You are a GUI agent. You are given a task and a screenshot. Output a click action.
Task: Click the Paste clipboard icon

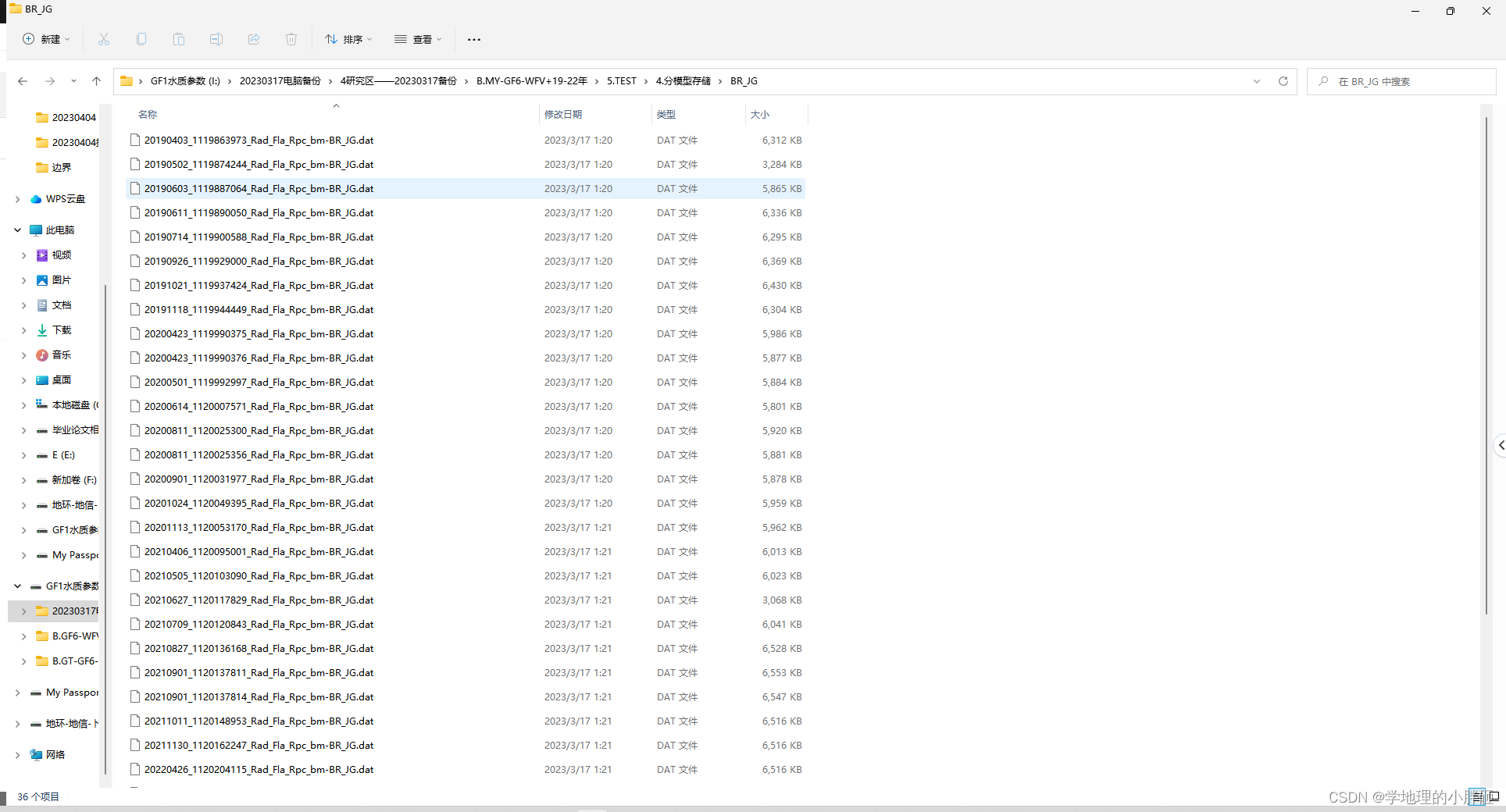click(179, 39)
